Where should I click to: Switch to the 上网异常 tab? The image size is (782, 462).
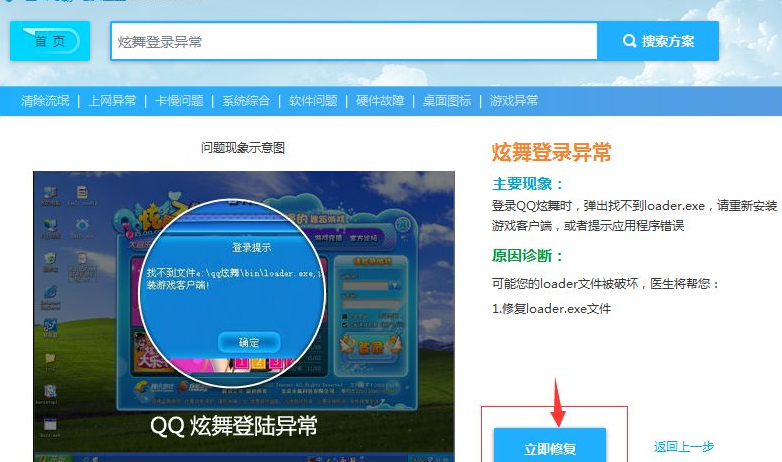[x=112, y=101]
